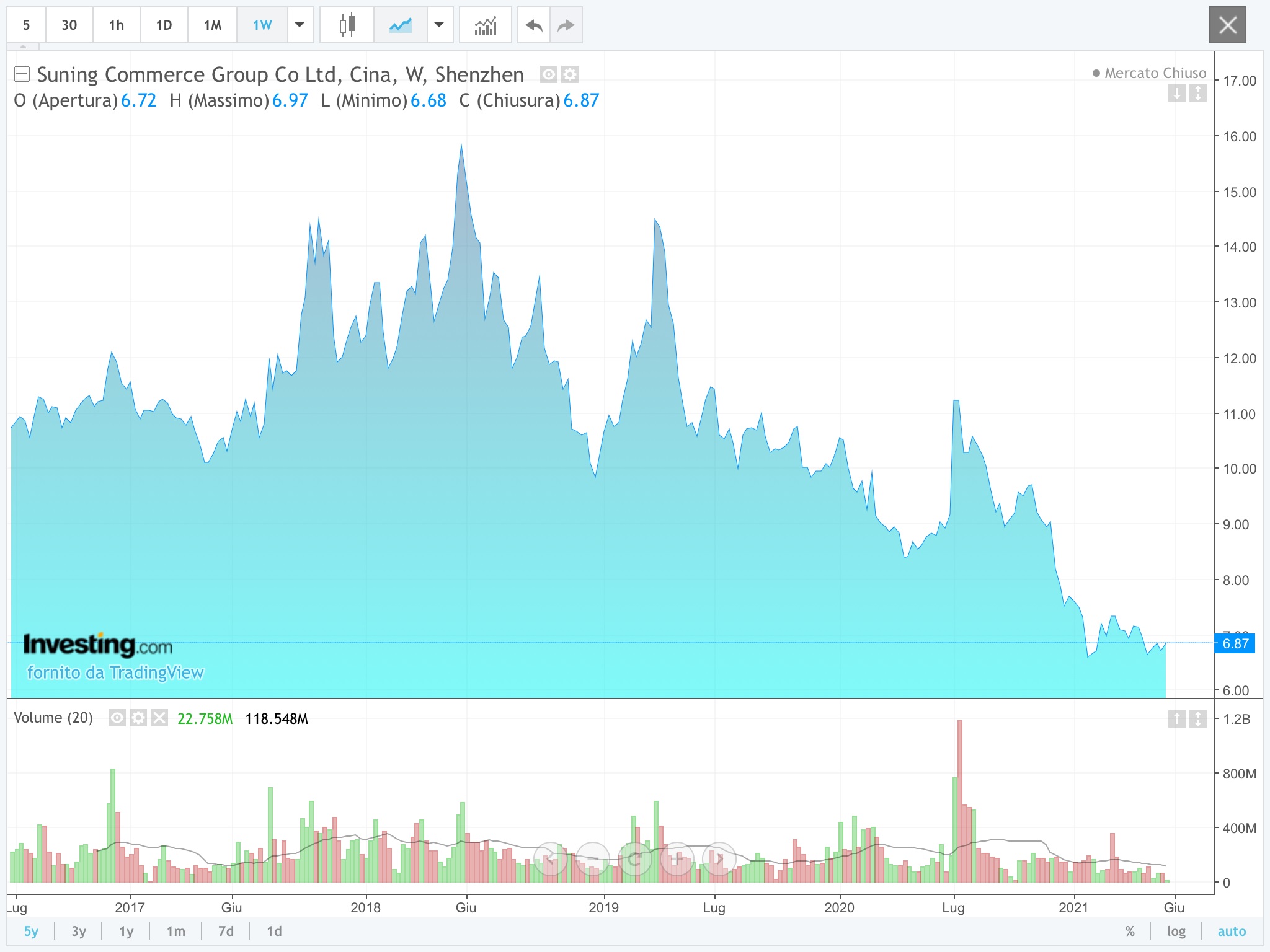
Task: Click the 6.87 current price label
Action: coord(1235,643)
